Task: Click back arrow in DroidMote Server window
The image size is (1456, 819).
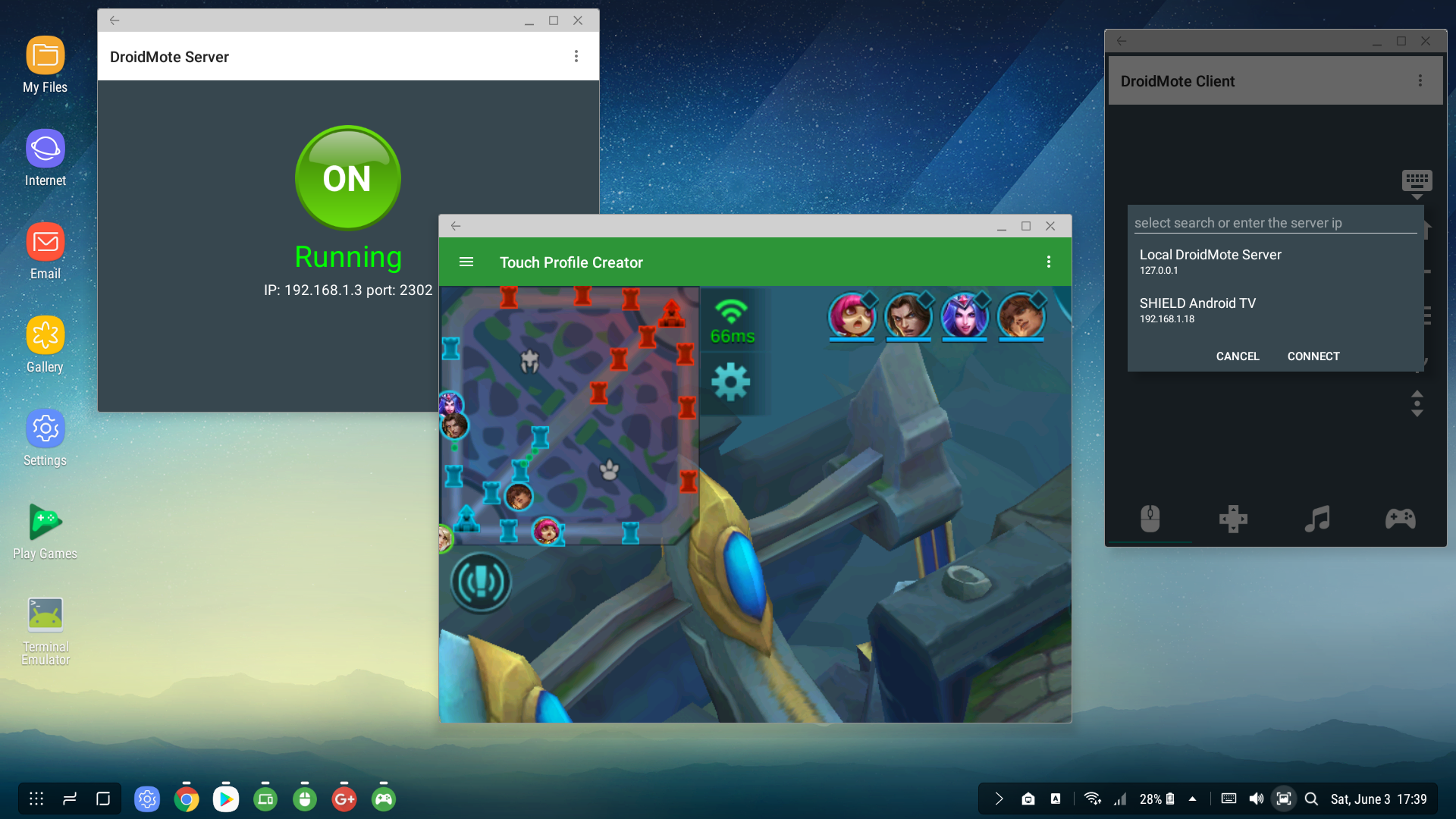Action: pos(115,20)
